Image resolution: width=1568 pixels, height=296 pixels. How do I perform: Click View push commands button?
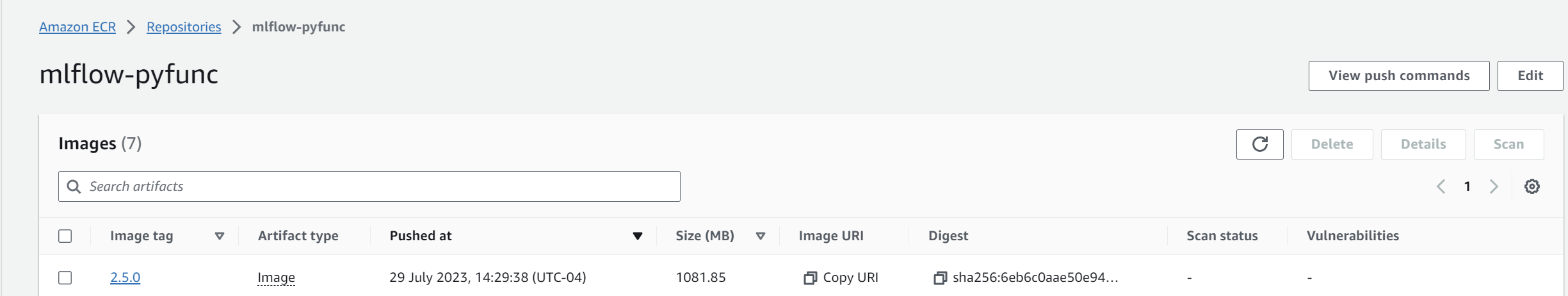click(x=1399, y=76)
